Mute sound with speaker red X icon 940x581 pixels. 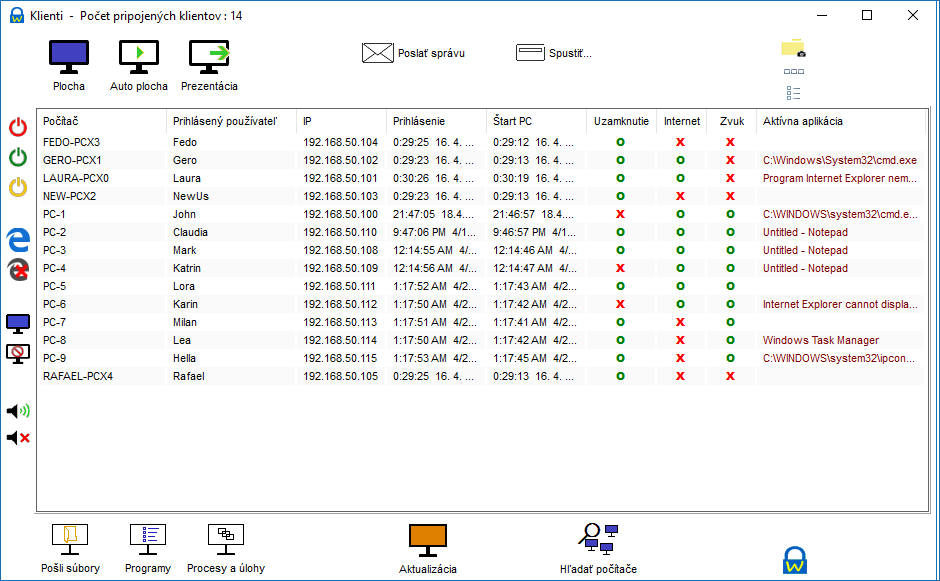[x=18, y=438]
